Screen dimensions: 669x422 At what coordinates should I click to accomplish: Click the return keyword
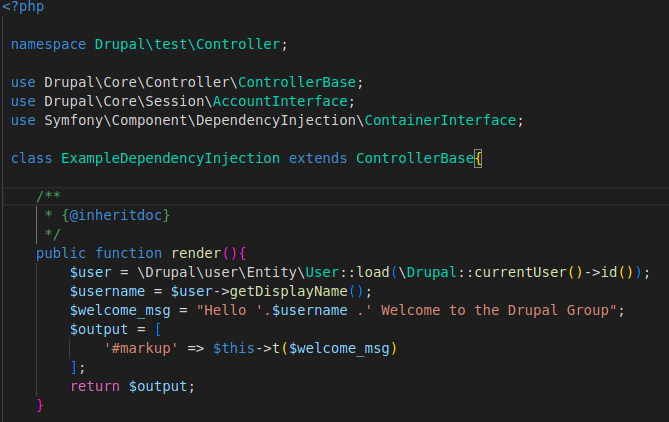pos(95,386)
